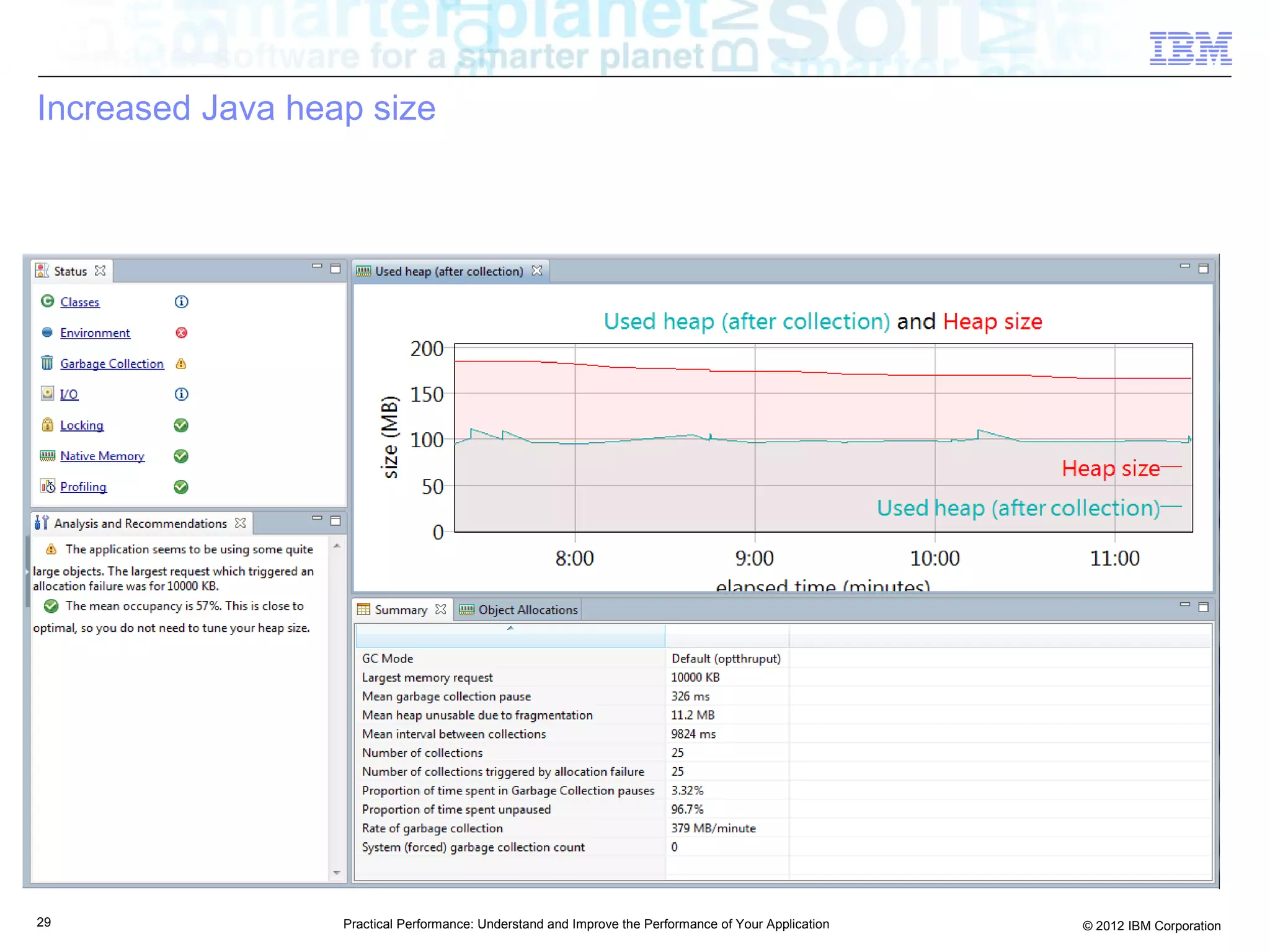Click the Heap size legend entry
This screenshot has height=952, width=1270.
click(1121, 468)
